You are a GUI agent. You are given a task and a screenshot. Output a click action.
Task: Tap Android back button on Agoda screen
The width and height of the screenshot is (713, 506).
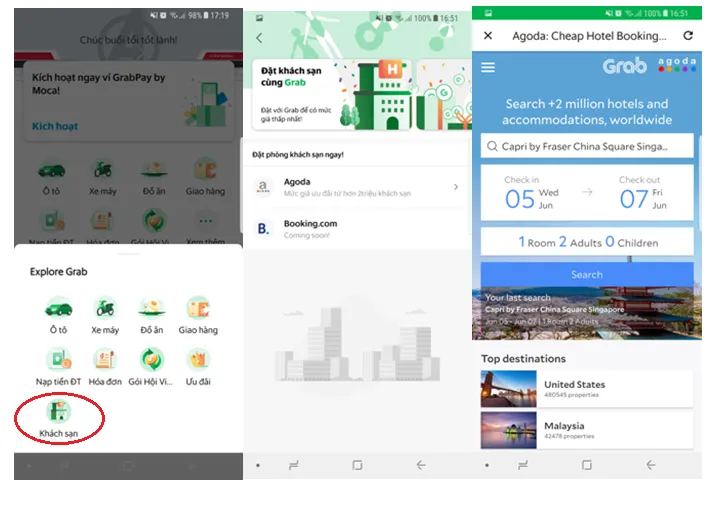[x=651, y=465]
